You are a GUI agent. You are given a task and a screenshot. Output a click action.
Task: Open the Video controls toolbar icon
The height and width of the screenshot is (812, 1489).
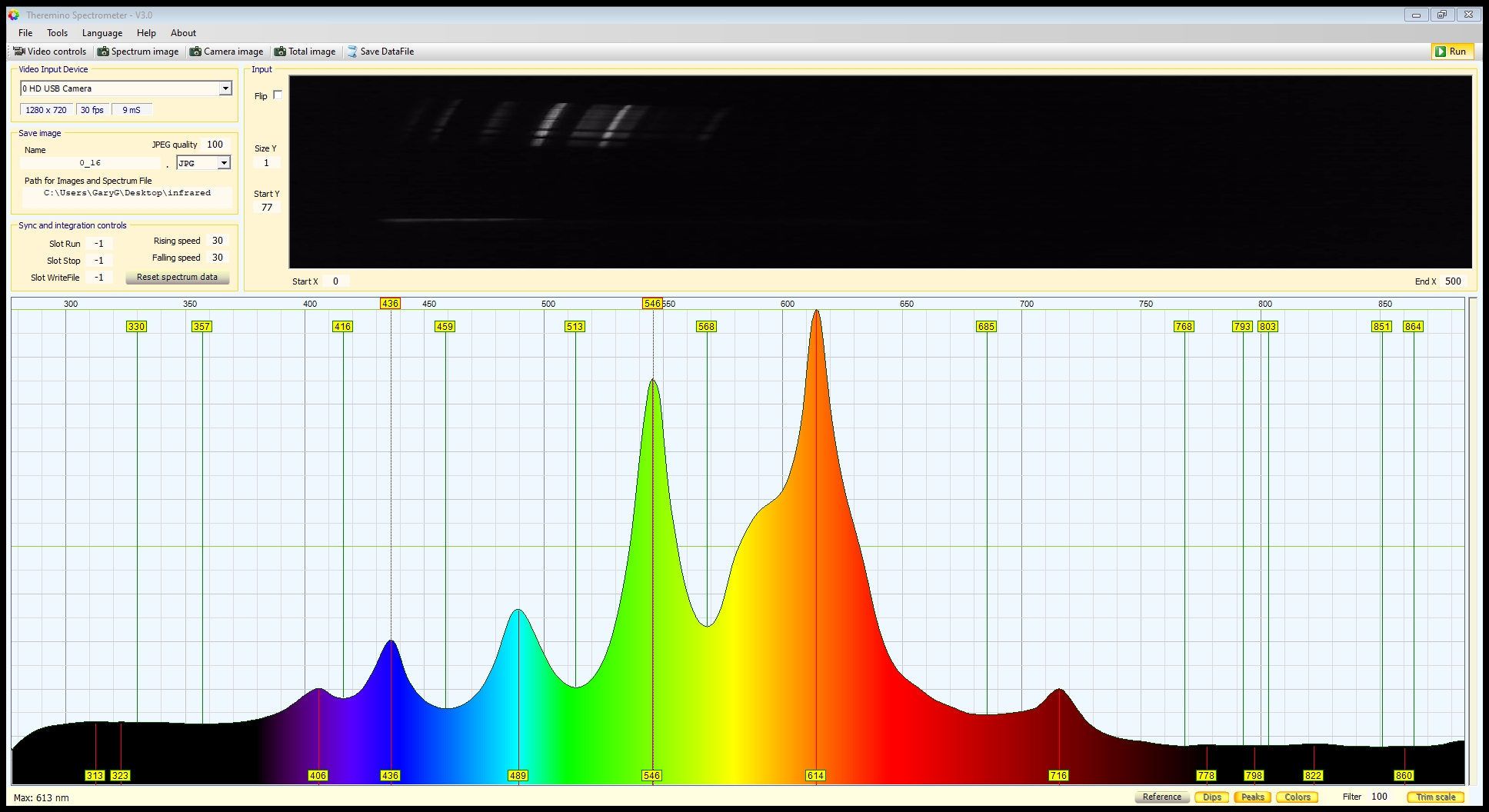click(19, 52)
